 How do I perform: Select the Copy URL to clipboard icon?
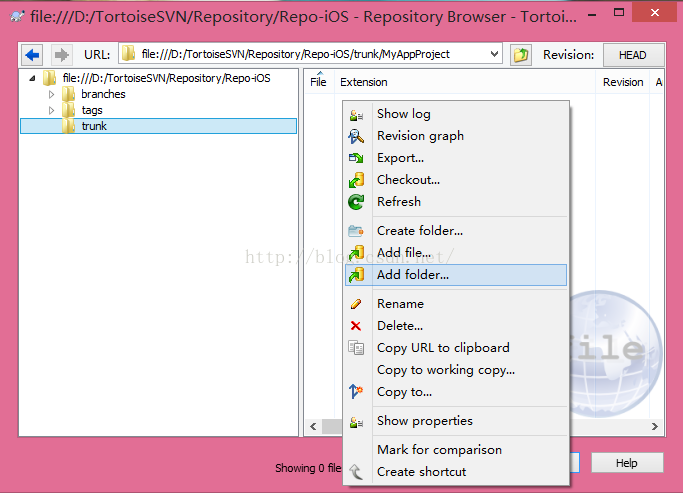tap(356, 348)
